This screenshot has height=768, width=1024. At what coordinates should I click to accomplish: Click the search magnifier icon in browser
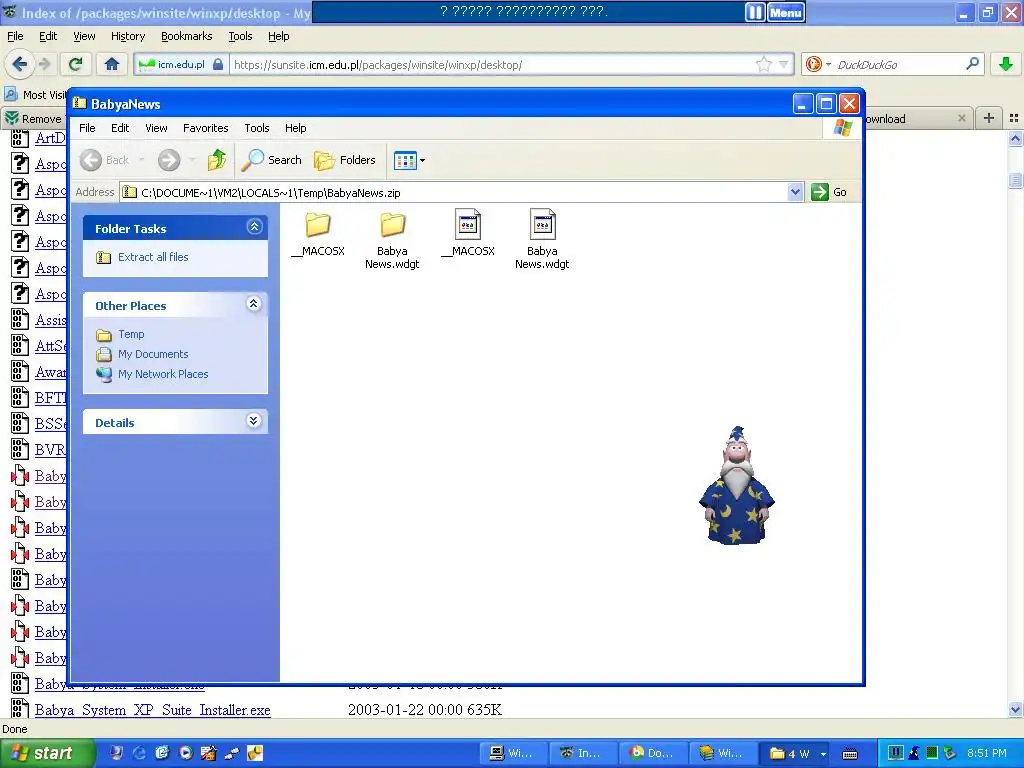(x=972, y=63)
